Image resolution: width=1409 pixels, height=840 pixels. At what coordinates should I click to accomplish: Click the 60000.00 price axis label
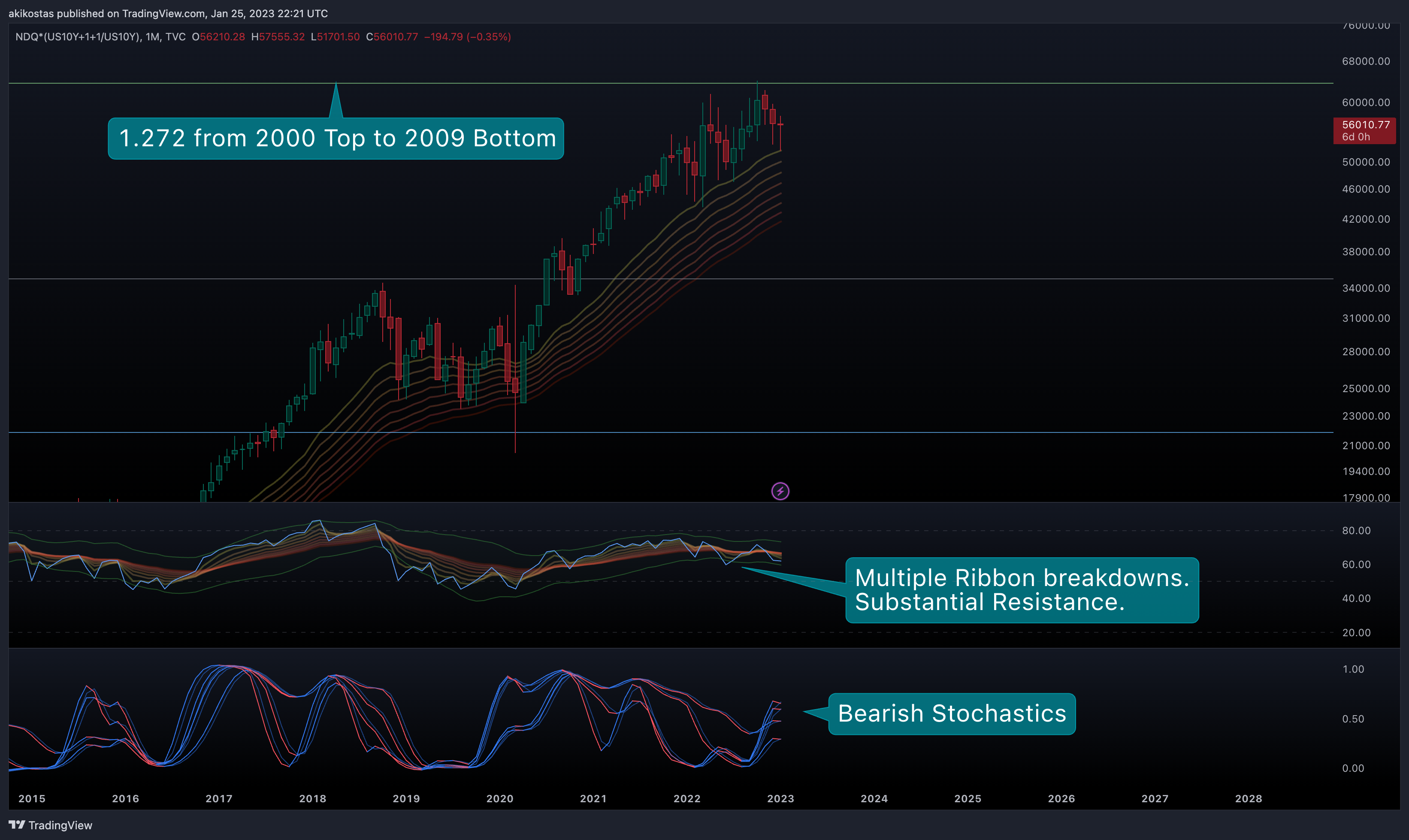pos(1366,103)
